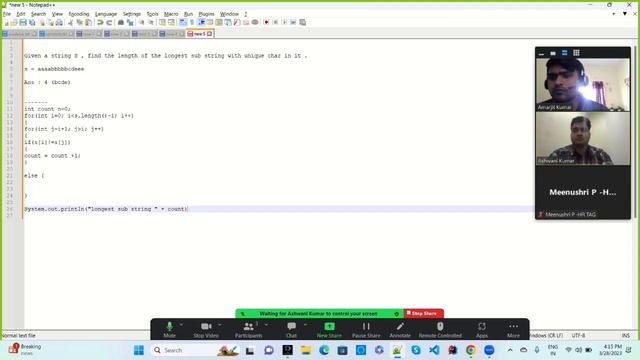
Task: Open the Participants panel in Zoom
Action: point(248,329)
